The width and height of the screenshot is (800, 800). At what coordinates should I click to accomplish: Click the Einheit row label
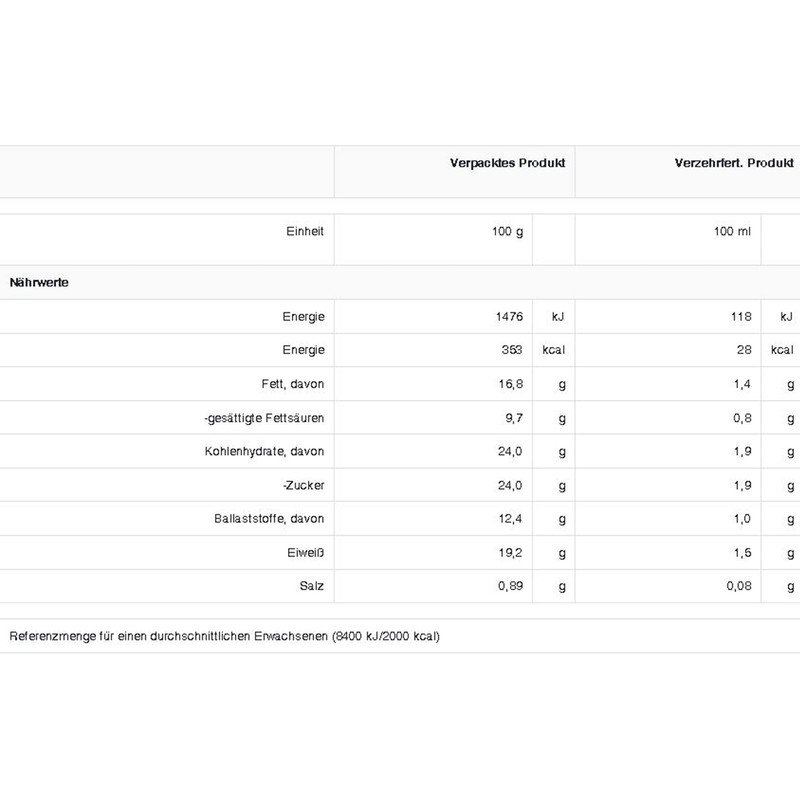click(305, 231)
